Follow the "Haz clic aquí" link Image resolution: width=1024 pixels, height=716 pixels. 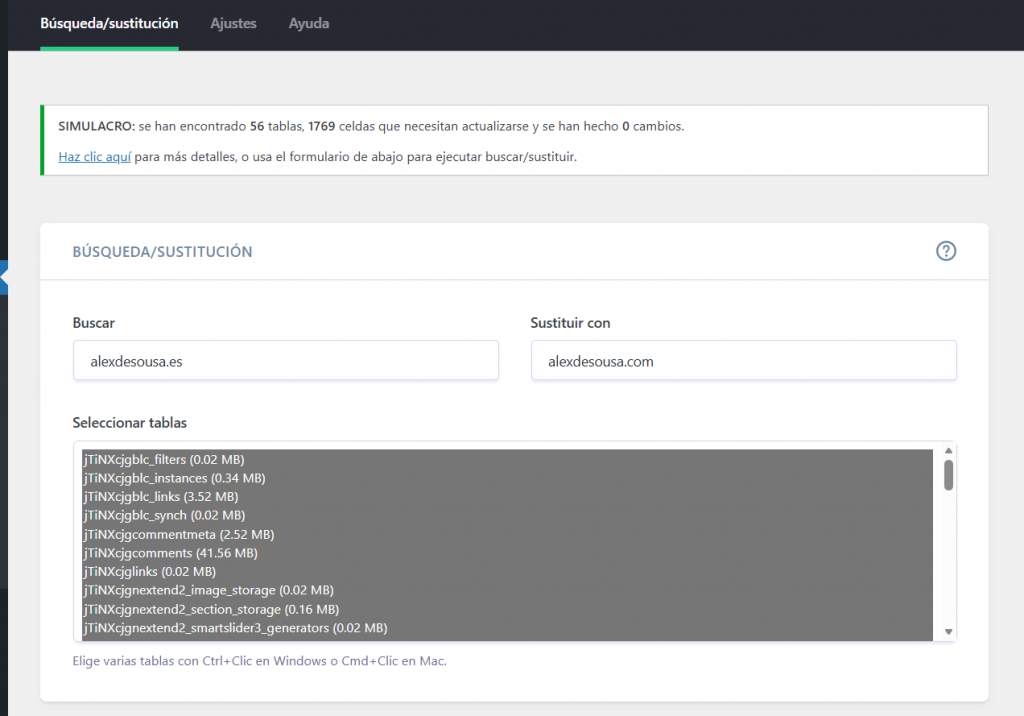[94, 157]
